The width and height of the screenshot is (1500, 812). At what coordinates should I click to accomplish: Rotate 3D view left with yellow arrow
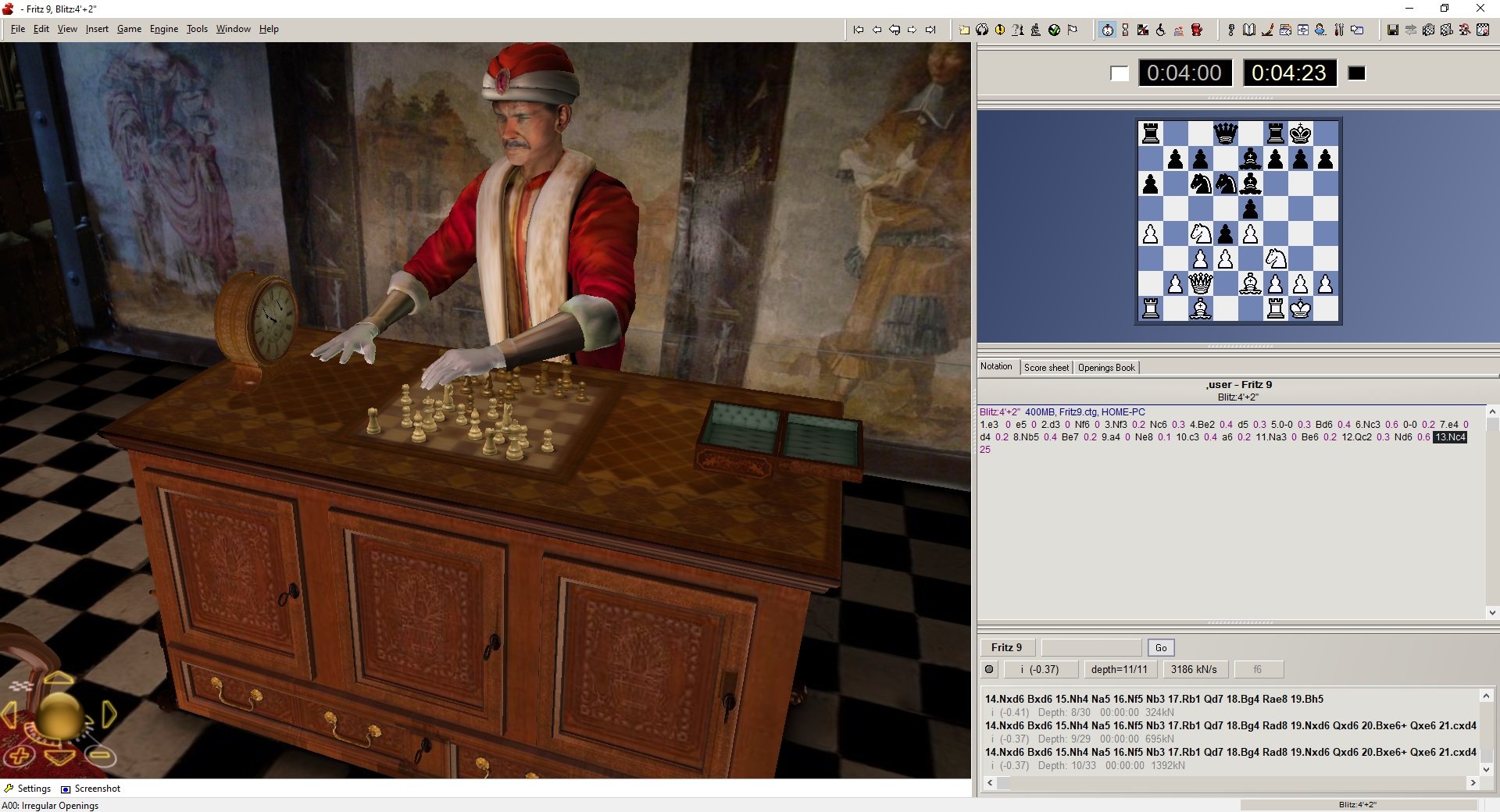tap(10, 714)
